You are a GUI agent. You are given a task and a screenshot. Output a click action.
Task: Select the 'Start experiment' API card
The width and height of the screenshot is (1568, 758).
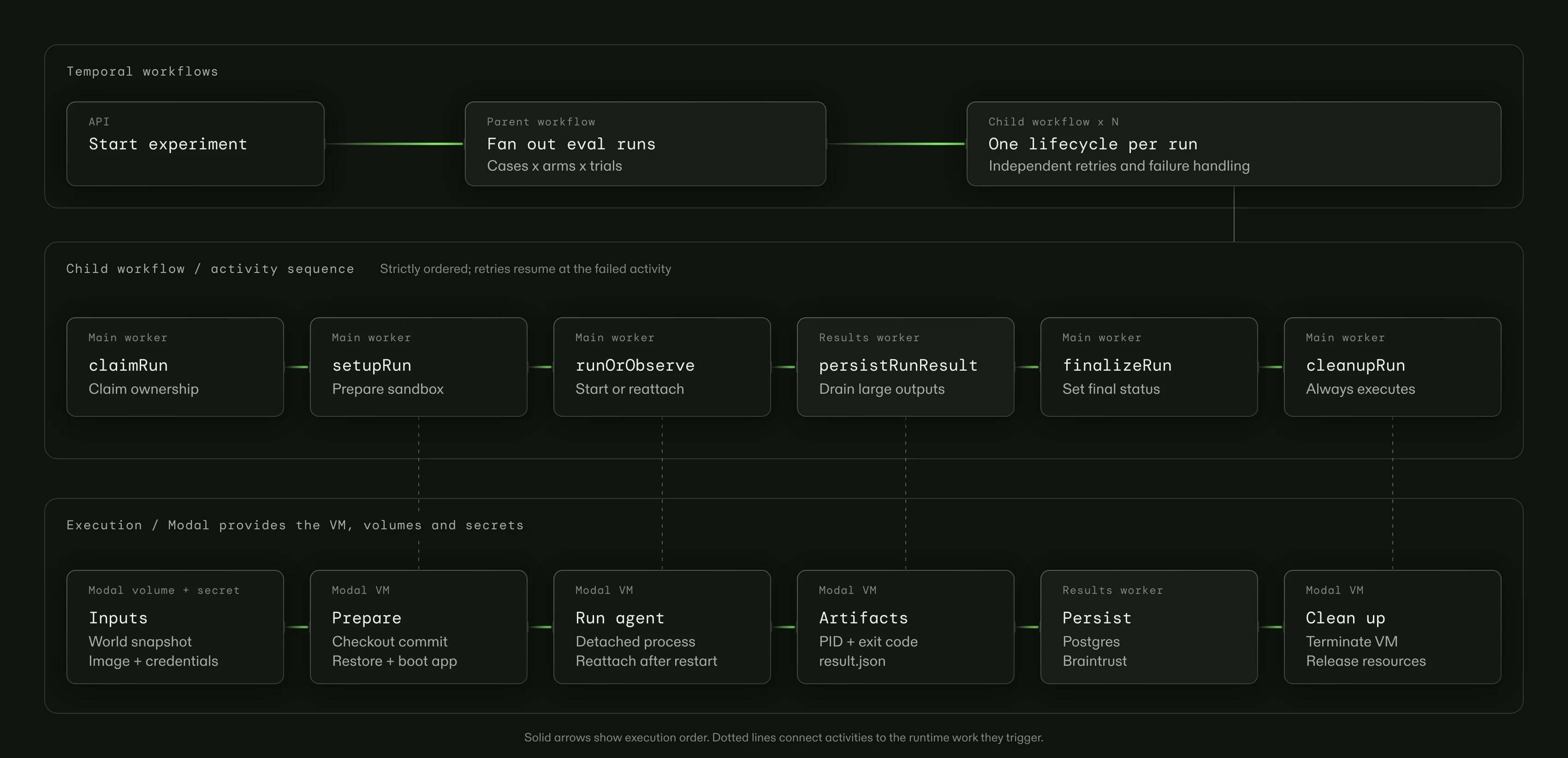[x=196, y=143]
